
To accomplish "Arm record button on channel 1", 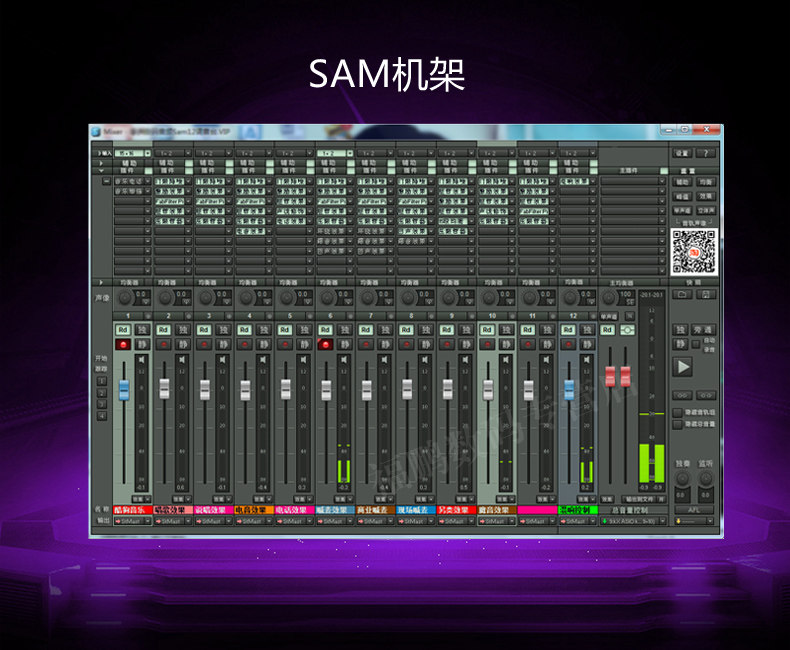I will [x=122, y=345].
